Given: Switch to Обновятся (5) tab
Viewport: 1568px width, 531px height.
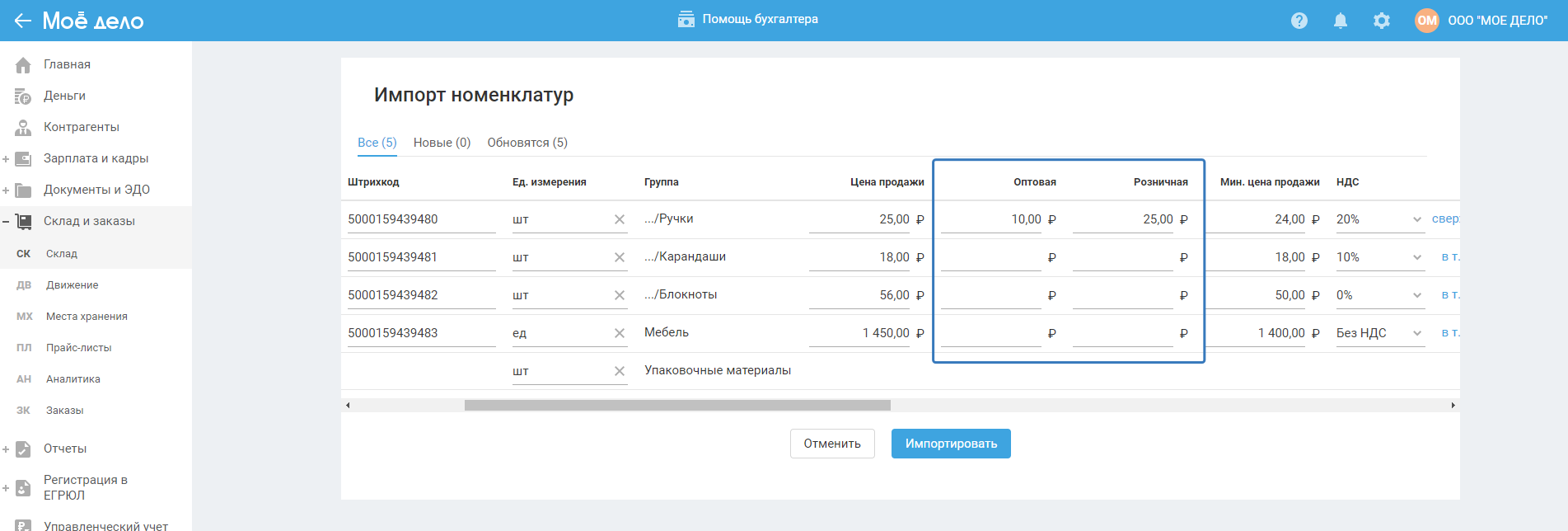Looking at the screenshot, I should pos(527,143).
